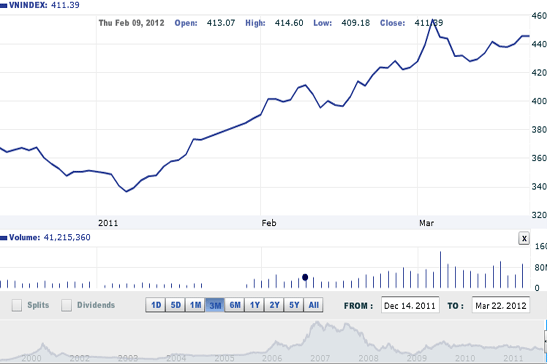The width and height of the screenshot is (550, 364).
Task: Click the 2011 axis label under main chart
Action: 108,223
